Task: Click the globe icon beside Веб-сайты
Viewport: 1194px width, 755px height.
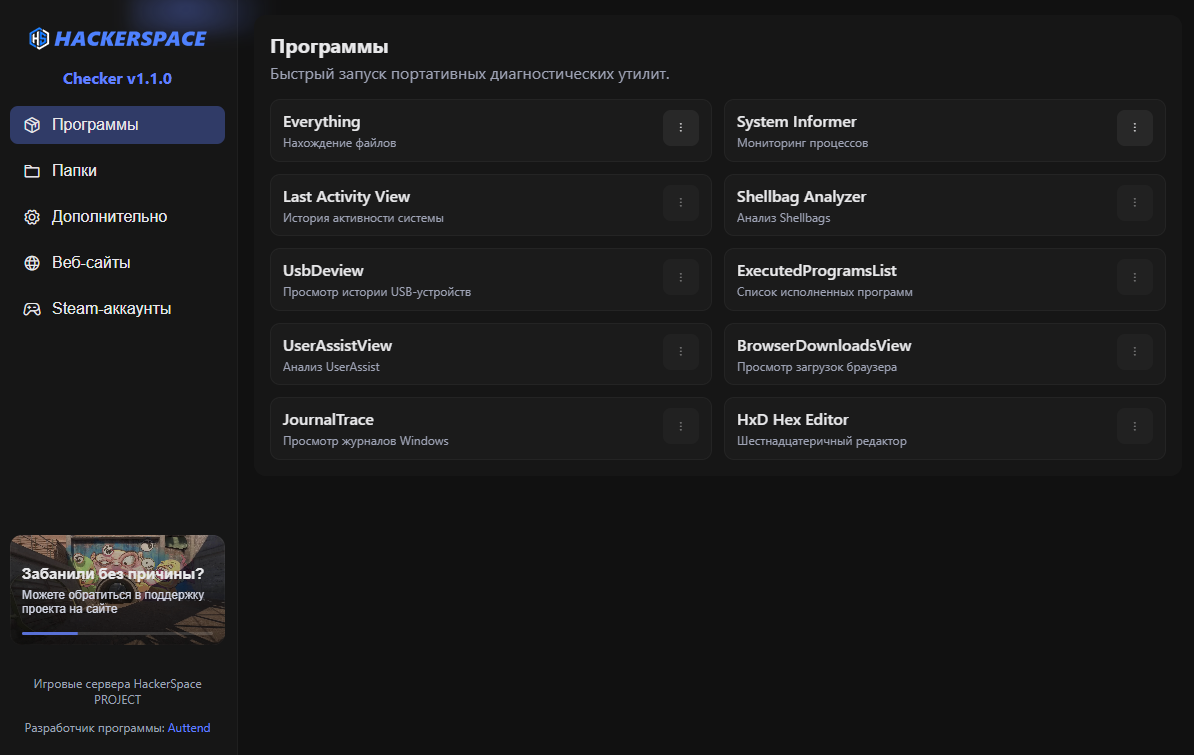Action: [32, 263]
